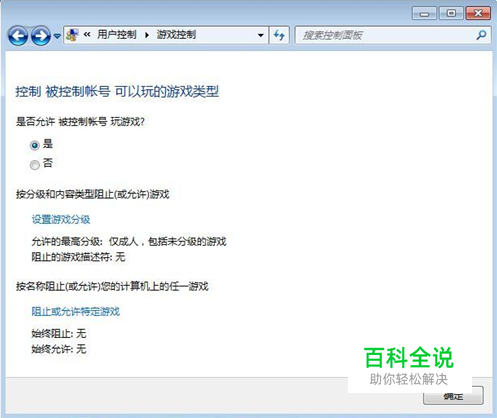Click the text 阻止的游戏描述符: 无

click(x=78, y=257)
